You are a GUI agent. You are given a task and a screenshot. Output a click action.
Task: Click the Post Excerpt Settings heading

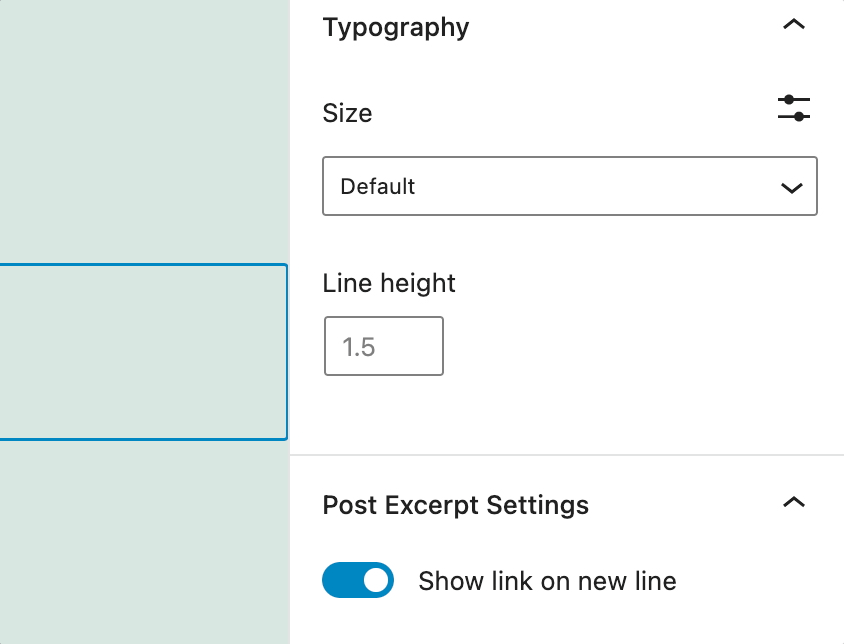455,505
